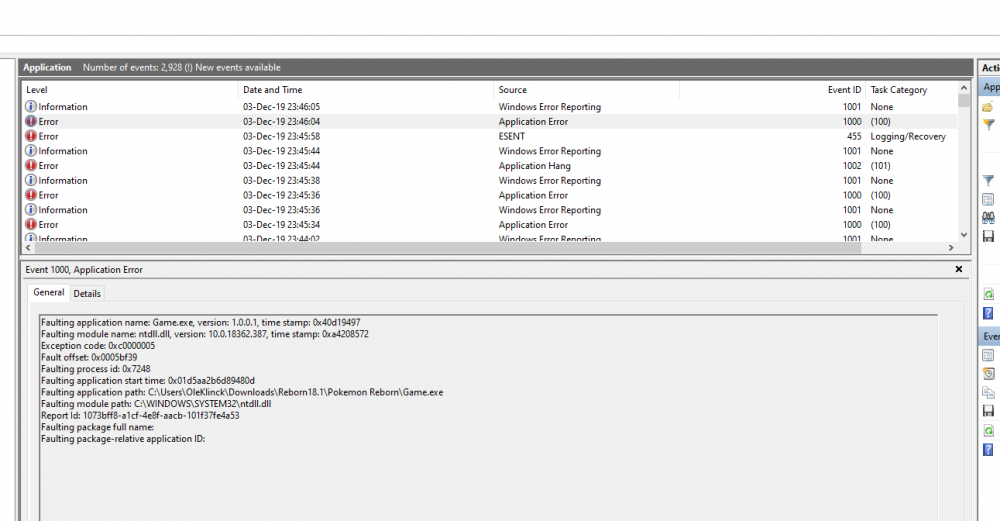Switch to the Details tab
This screenshot has height=521, width=1000.
(x=87, y=293)
